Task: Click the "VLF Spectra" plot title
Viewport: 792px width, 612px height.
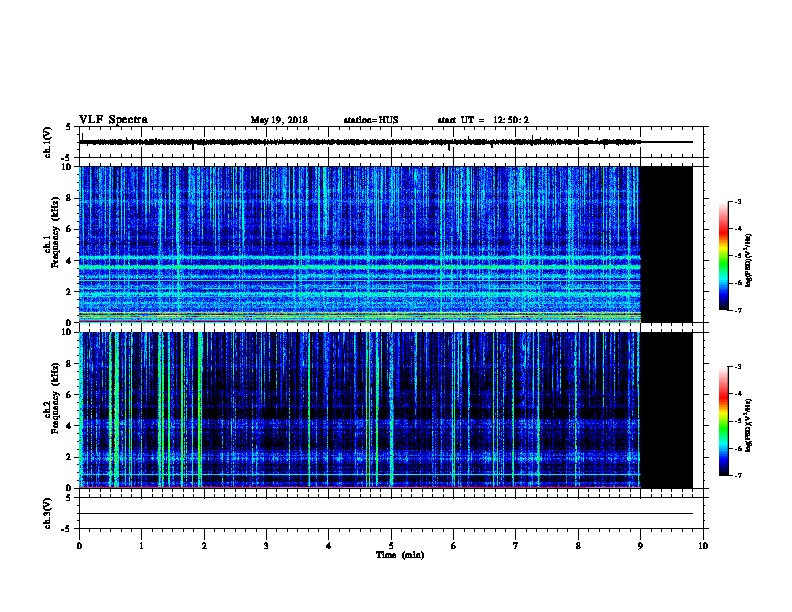Action: click(x=113, y=120)
